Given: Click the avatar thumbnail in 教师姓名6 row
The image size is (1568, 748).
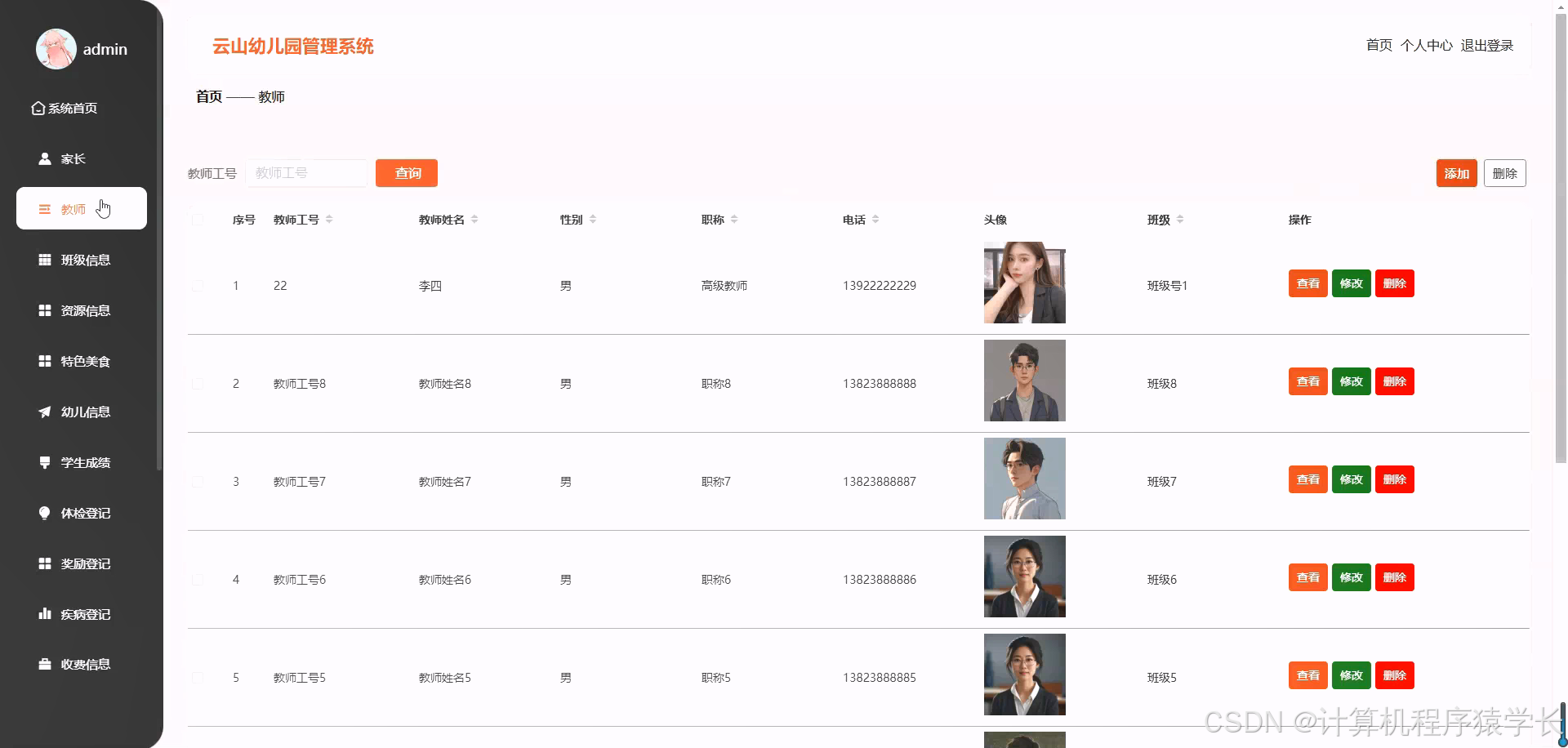Looking at the screenshot, I should click(x=1025, y=577).
